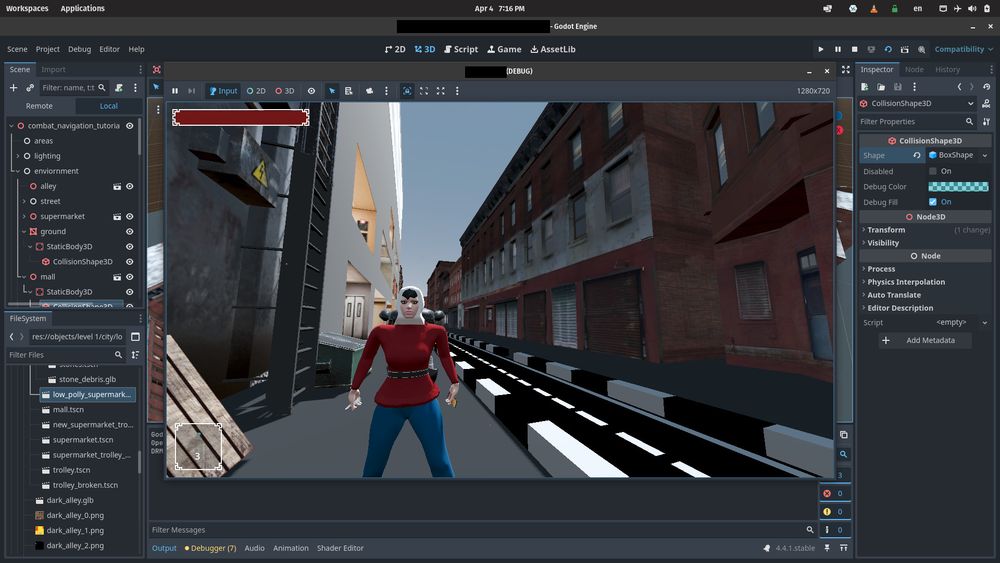
Task: Switch to the AssetLib workspace
Action: [553, 49]
